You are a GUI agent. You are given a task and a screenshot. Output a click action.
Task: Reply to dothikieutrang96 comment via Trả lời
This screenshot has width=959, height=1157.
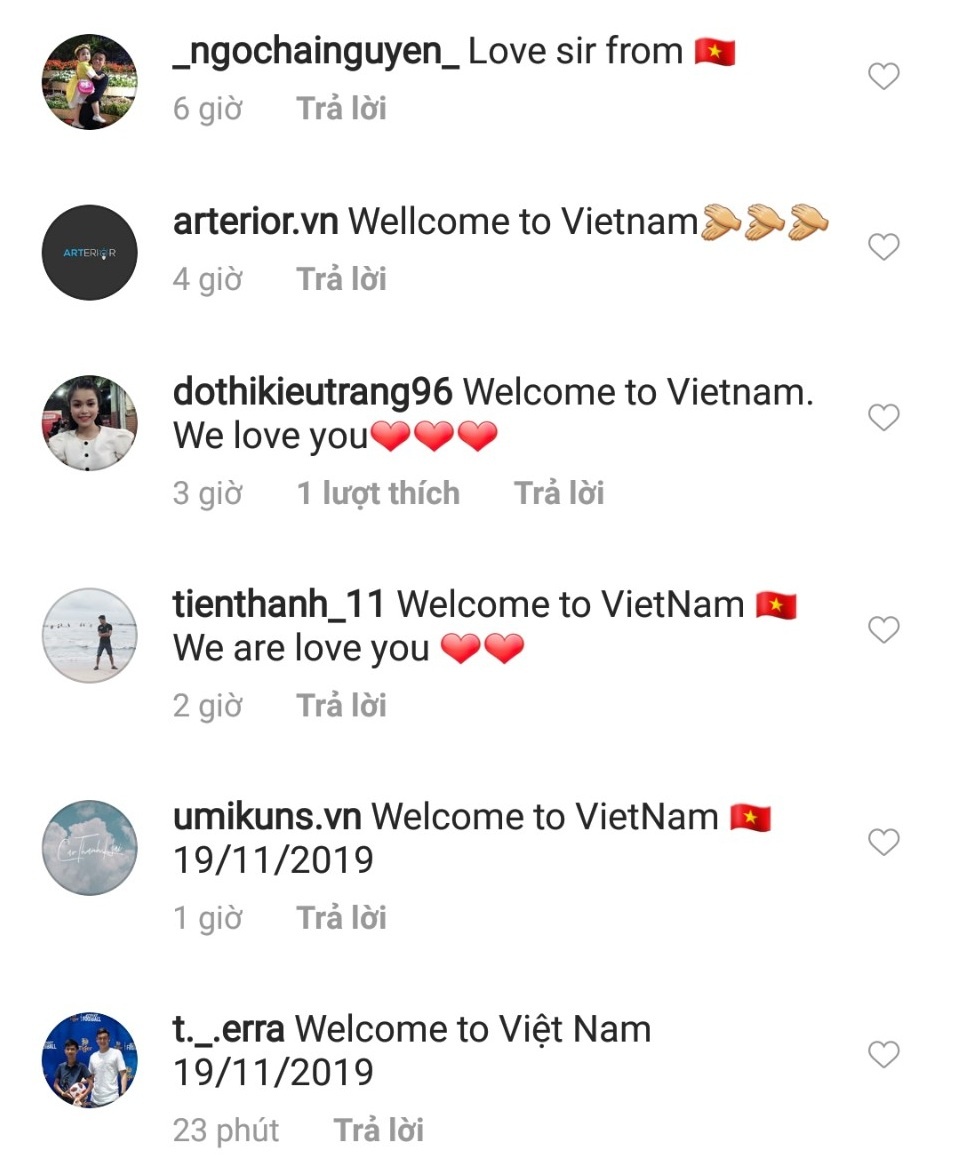(559, 493)
